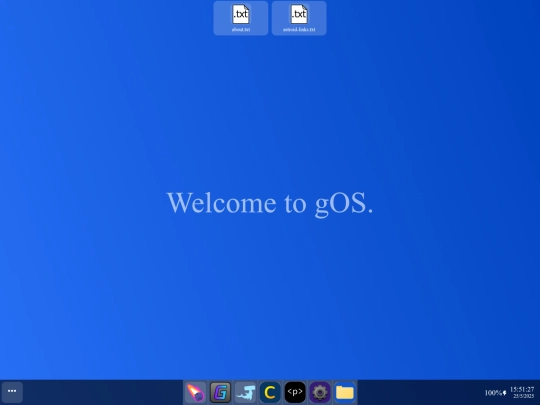
Task: Open the astroid-links.txt desktop file
Action: [x=299, y=18]
